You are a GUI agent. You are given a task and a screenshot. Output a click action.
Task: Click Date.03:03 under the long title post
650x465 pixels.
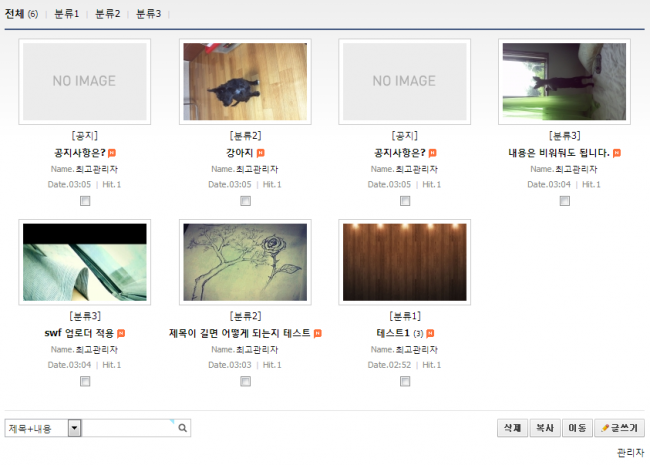230,365
